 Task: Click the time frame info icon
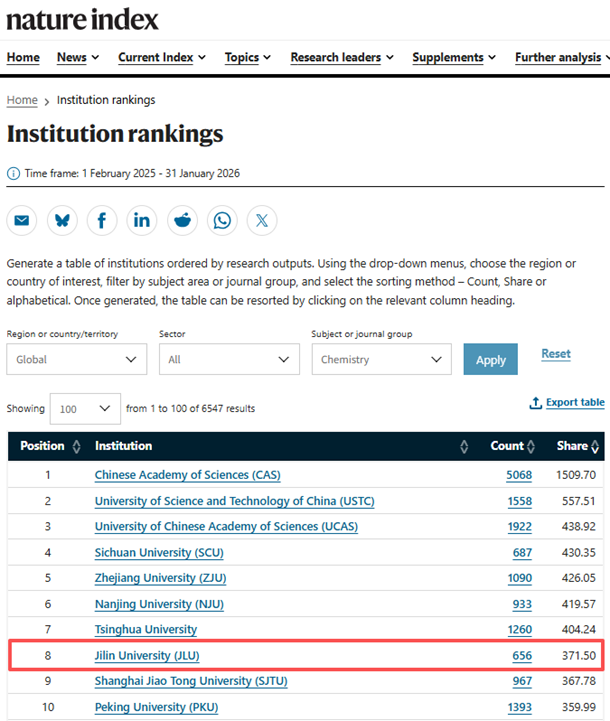pos(13,173)
